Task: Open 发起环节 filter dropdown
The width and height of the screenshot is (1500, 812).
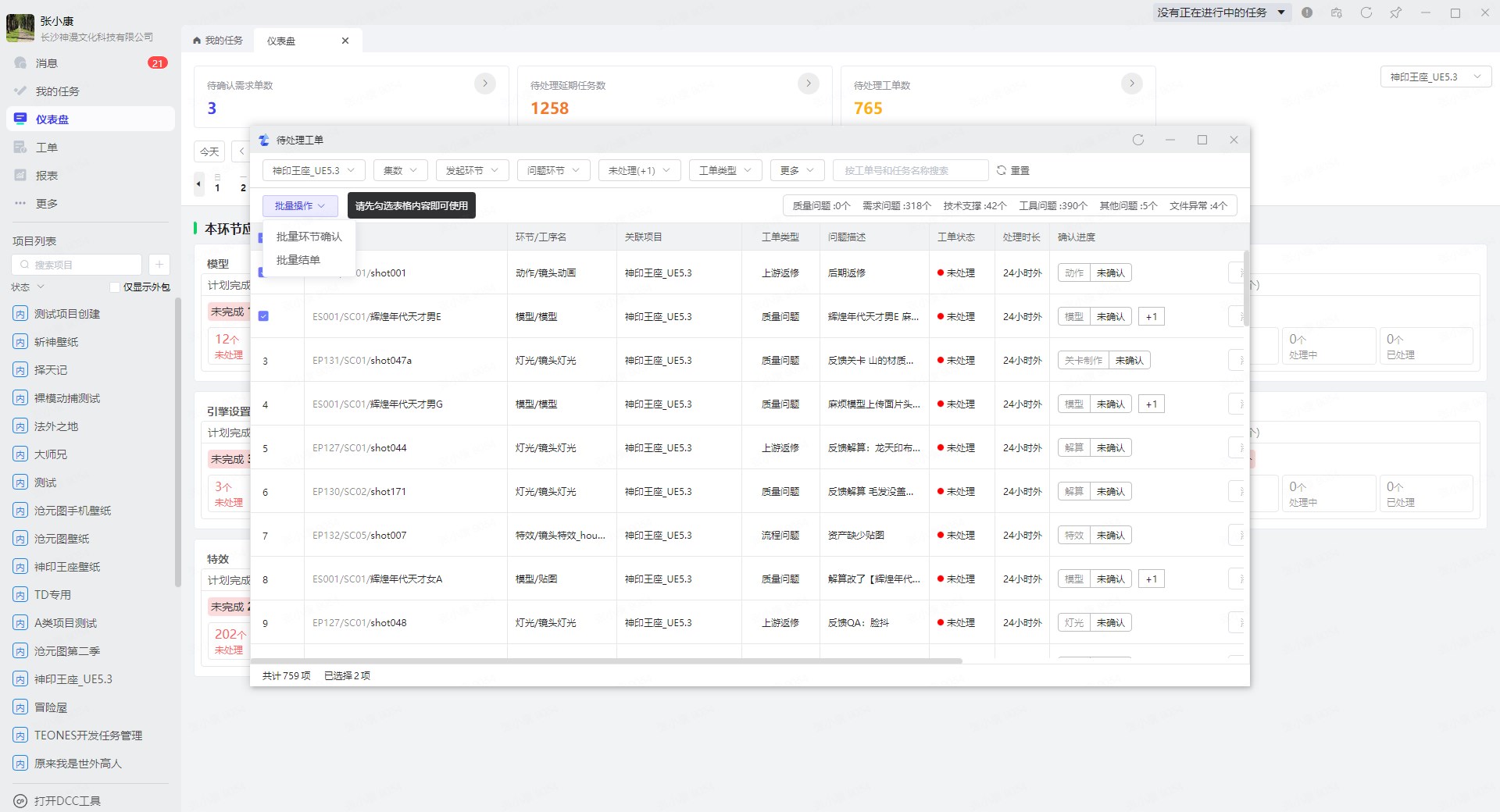Action: point(473,170)
